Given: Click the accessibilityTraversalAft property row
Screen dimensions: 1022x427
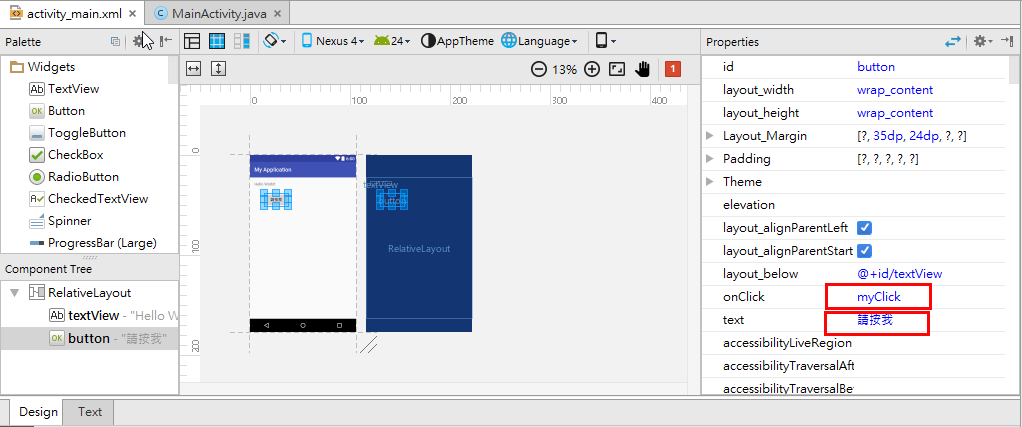Looking at the screenshot, I should [853, 366].
